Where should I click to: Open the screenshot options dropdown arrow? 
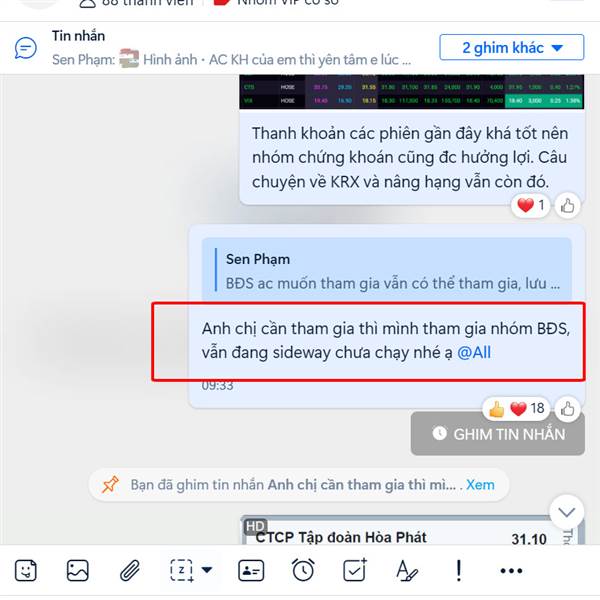tap(207, 570)
